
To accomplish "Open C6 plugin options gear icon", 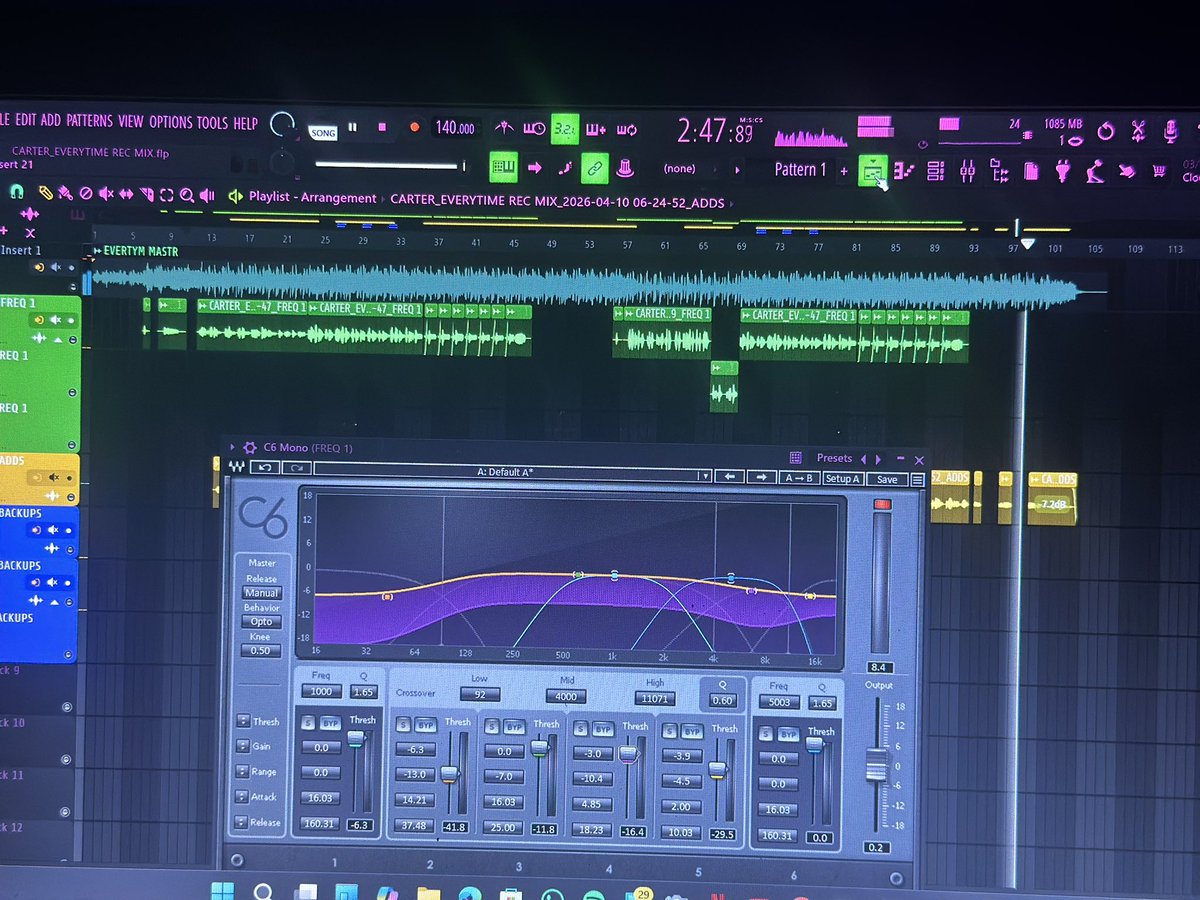I will [249, 447].
